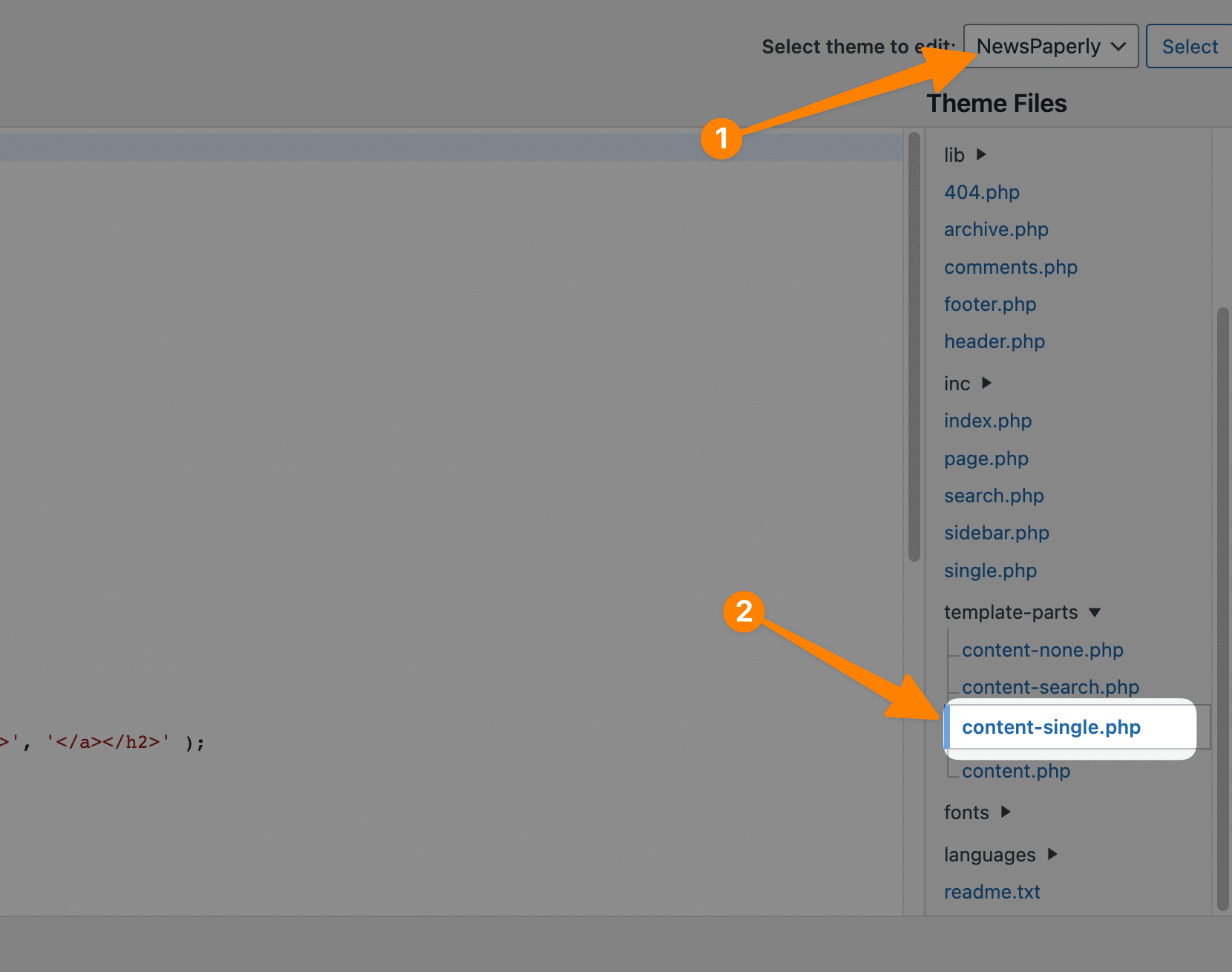Select content-single.php under template-parts
Screen dimensions: 1232x972
[1051, 727]
